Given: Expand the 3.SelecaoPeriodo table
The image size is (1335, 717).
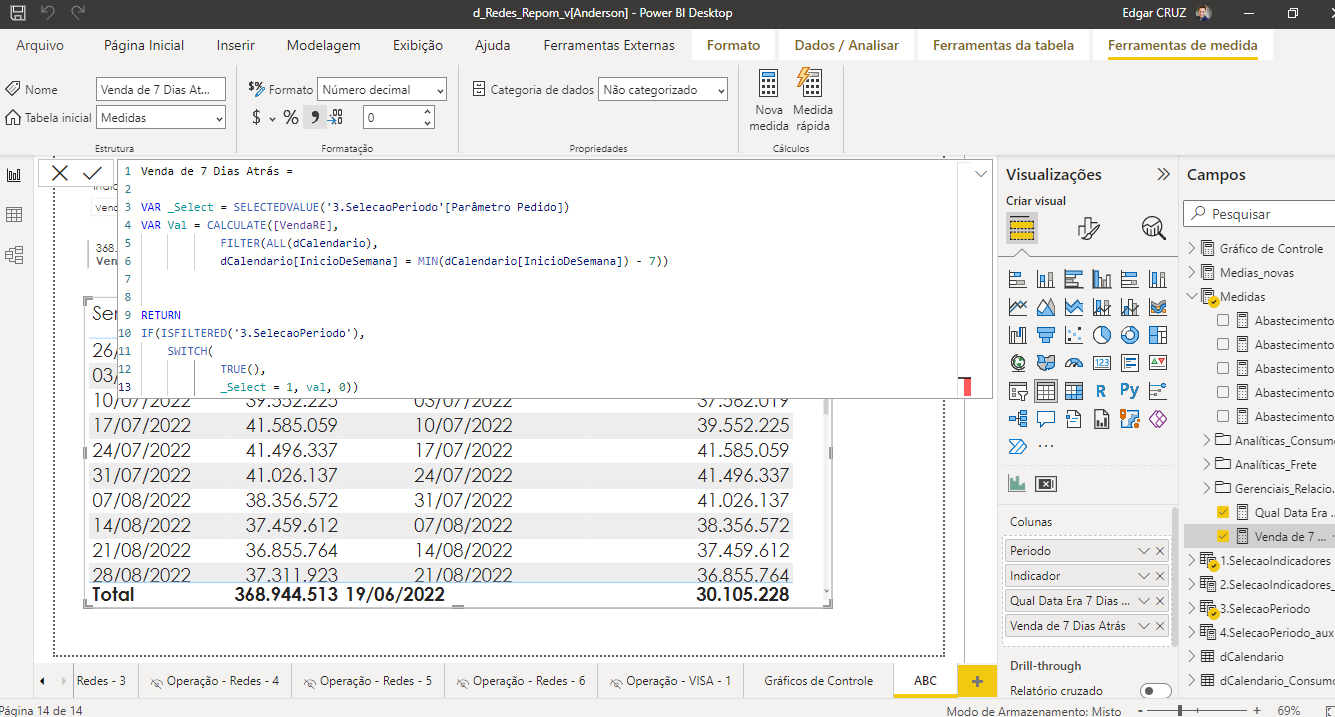Looking at the screenshot, I should tap(1192, 608).
